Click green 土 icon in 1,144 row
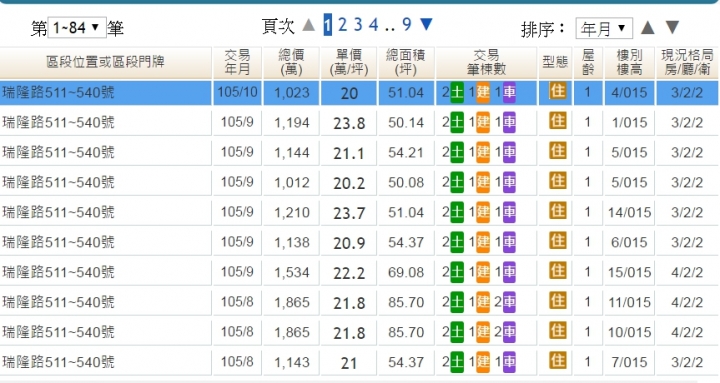720x383 pixels. click(457, 152)
